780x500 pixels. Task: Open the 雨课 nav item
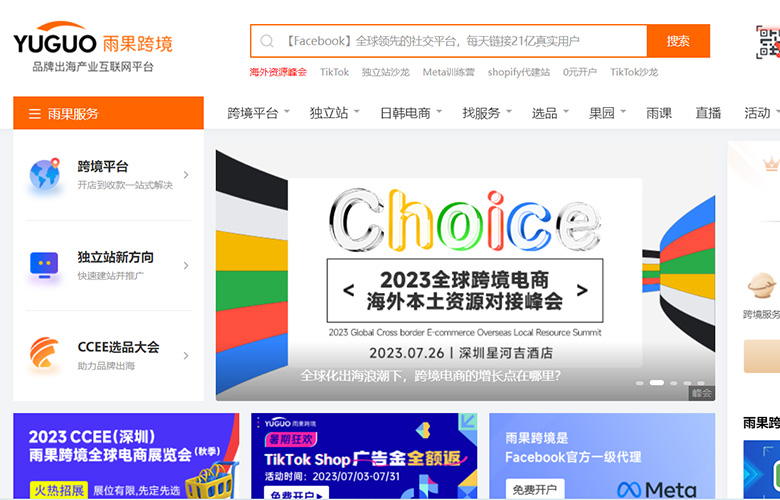tap(659, 113)
